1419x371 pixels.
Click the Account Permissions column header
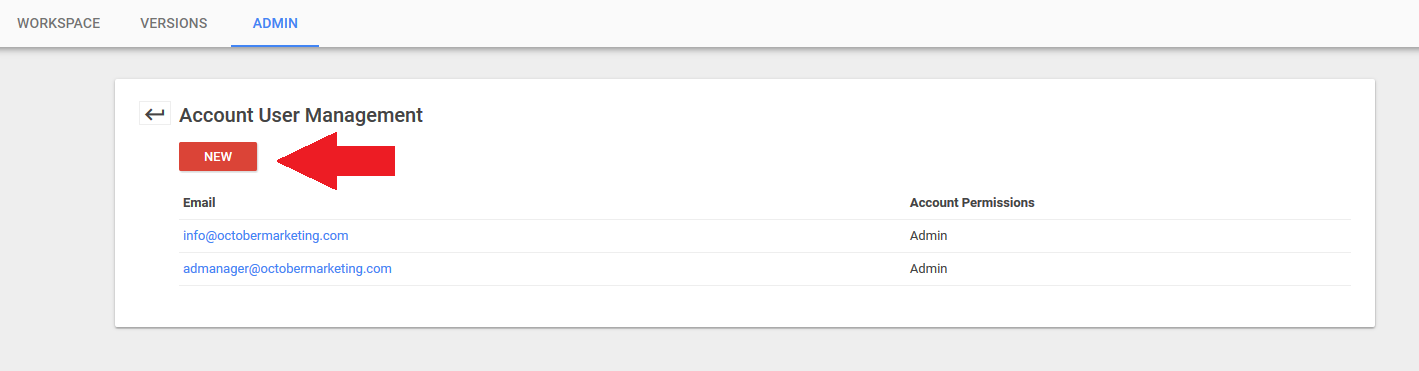972,203
